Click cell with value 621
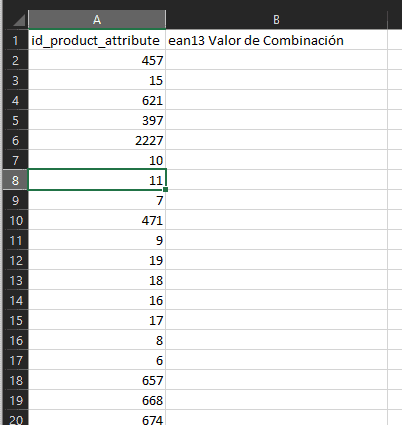 click(x=97, y=100)
